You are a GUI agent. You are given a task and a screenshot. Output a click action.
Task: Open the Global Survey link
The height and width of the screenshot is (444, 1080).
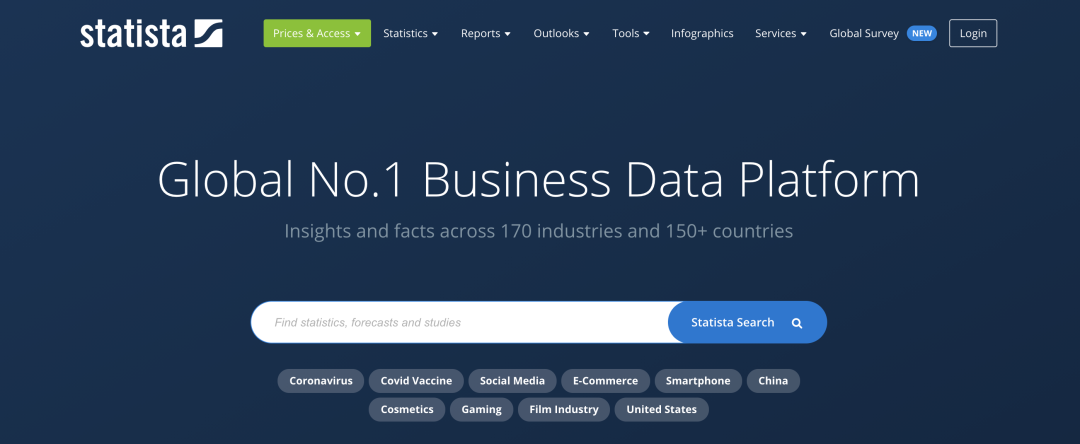(864, 33)
